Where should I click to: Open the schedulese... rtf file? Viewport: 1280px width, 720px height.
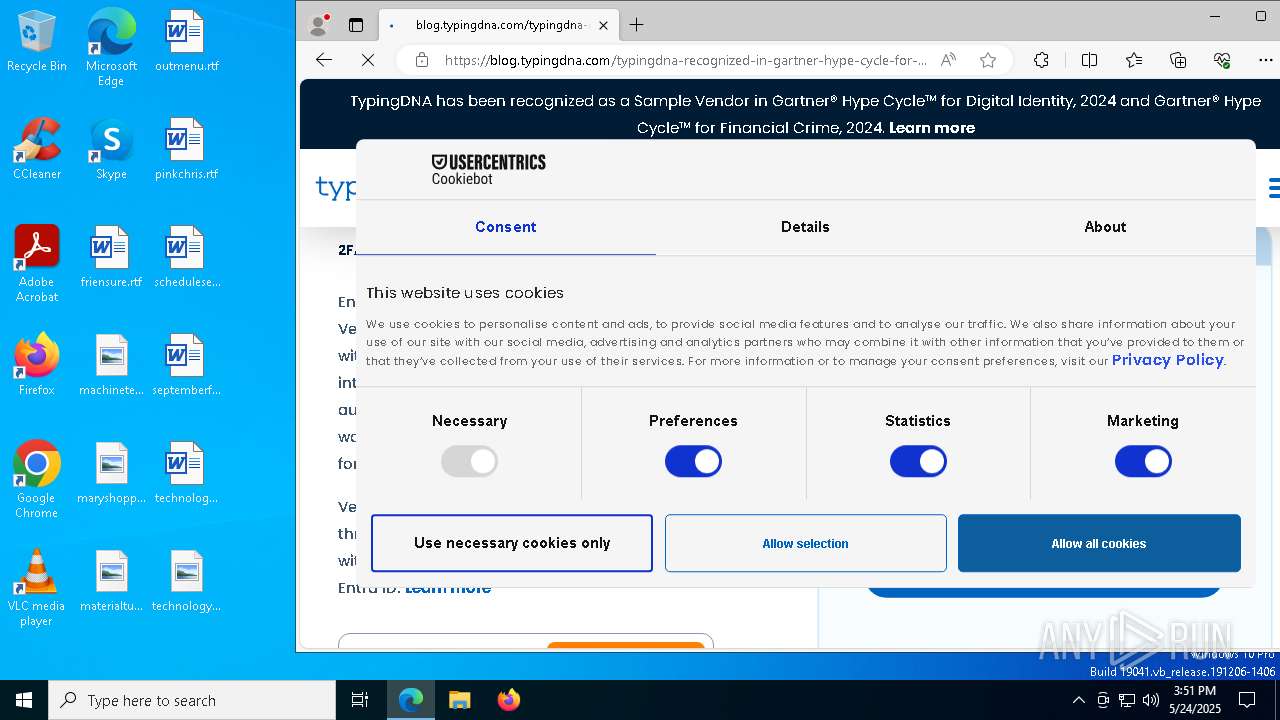coord(186,257)
